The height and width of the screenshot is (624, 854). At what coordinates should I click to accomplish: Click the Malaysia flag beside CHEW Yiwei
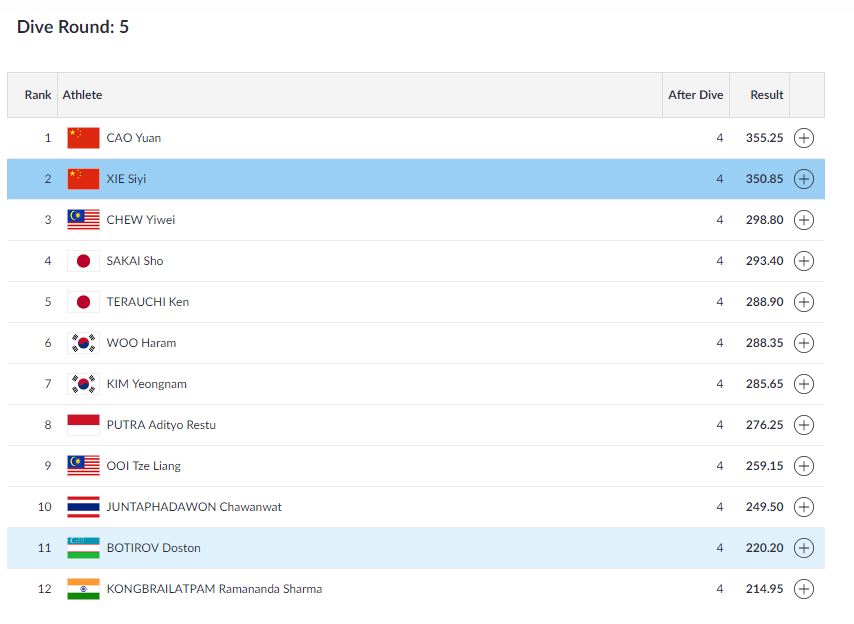(x=83, y=220)
